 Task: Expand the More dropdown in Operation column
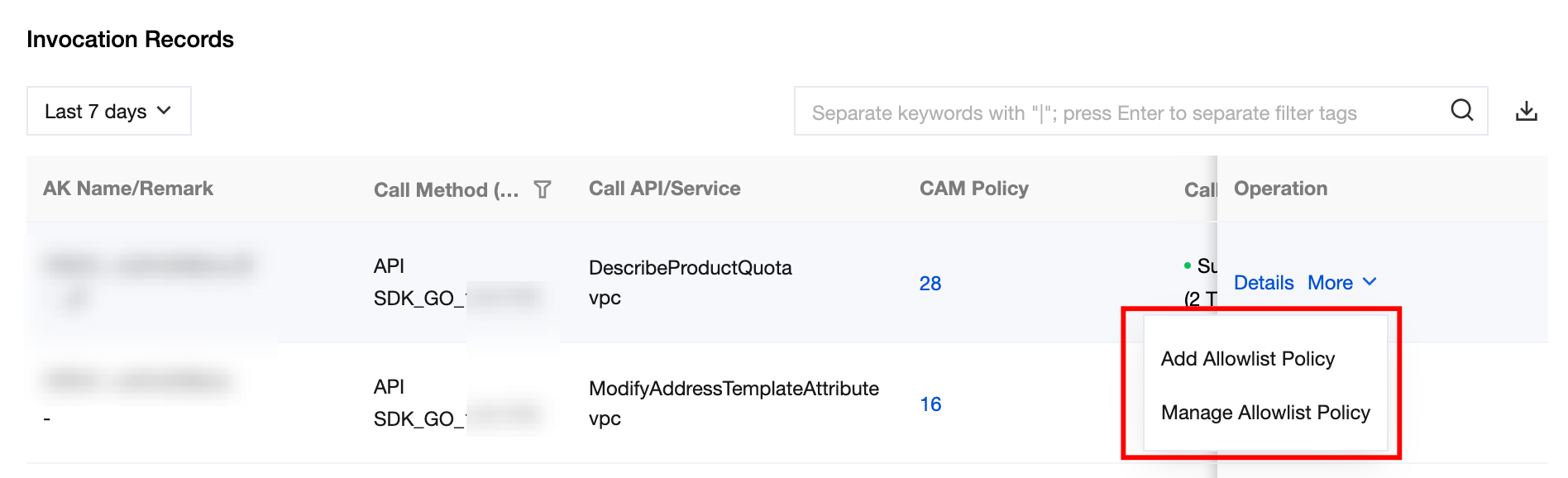1341,283
